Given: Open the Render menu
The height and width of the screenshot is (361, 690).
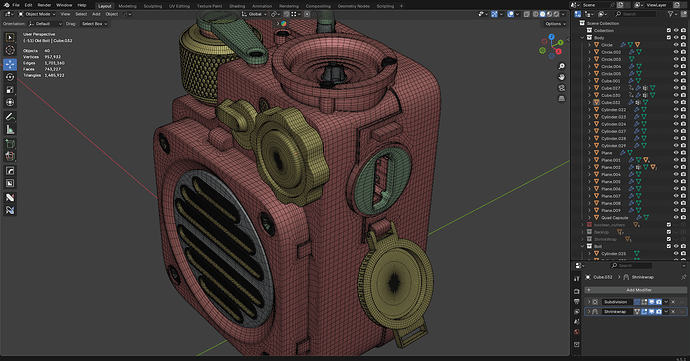Looking at the screenshot, I should coord(44,5).
